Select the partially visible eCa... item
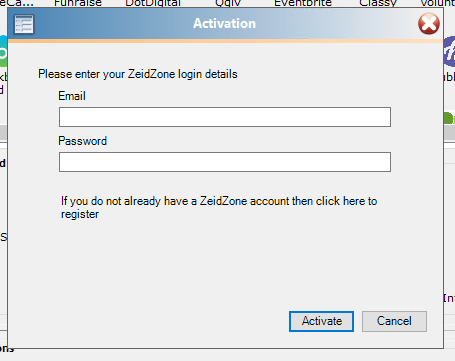This screenshot has width=455, height=361. [17, 3]
